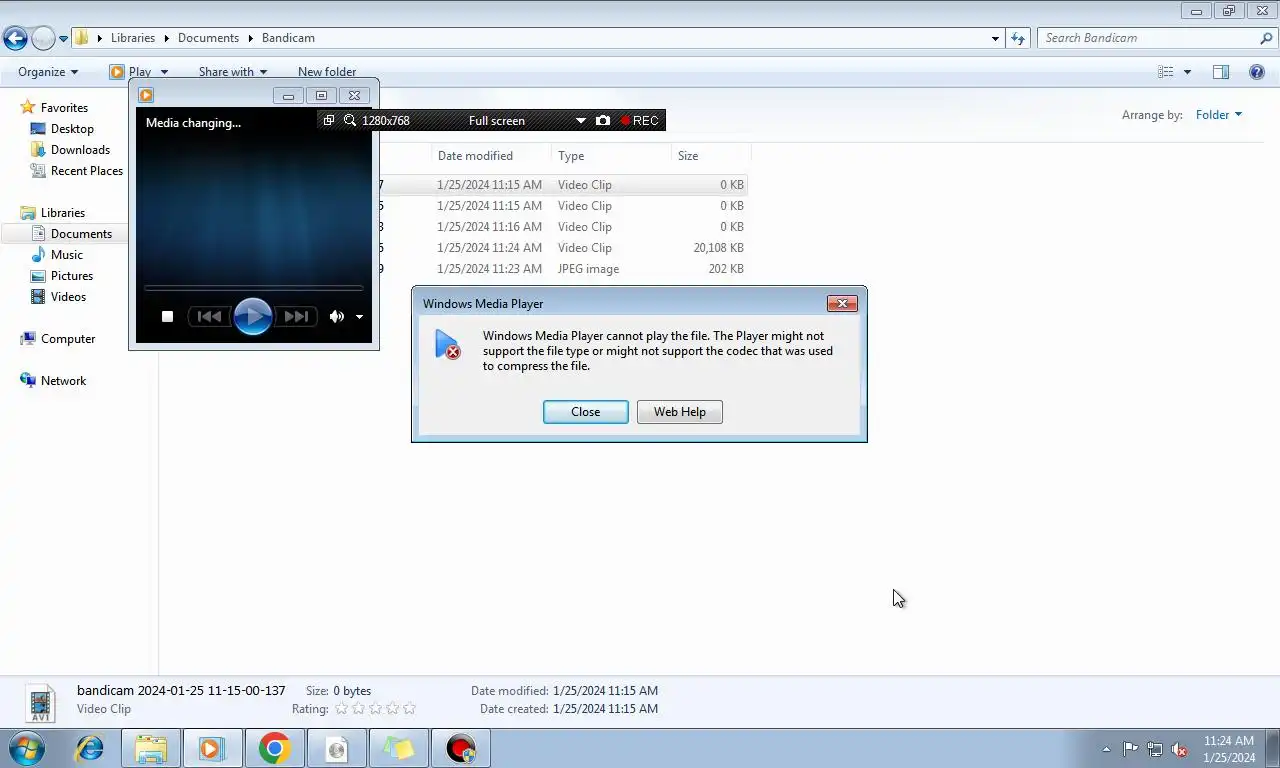Click the muted volume tray icon

tap(1179, 749)
